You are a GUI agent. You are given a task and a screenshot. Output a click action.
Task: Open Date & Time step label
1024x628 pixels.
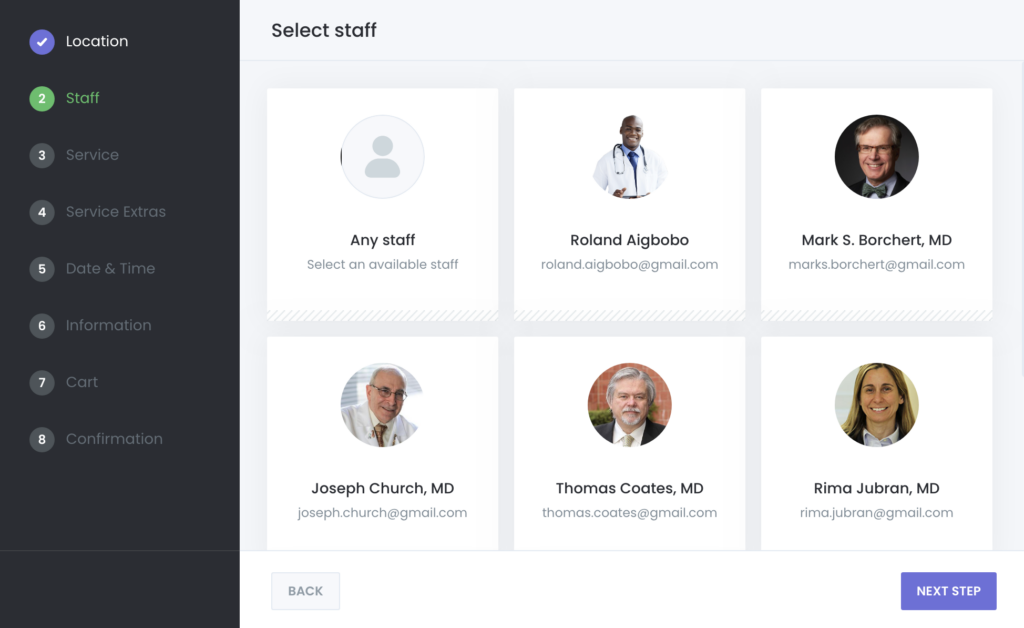[x=110, y=269]
